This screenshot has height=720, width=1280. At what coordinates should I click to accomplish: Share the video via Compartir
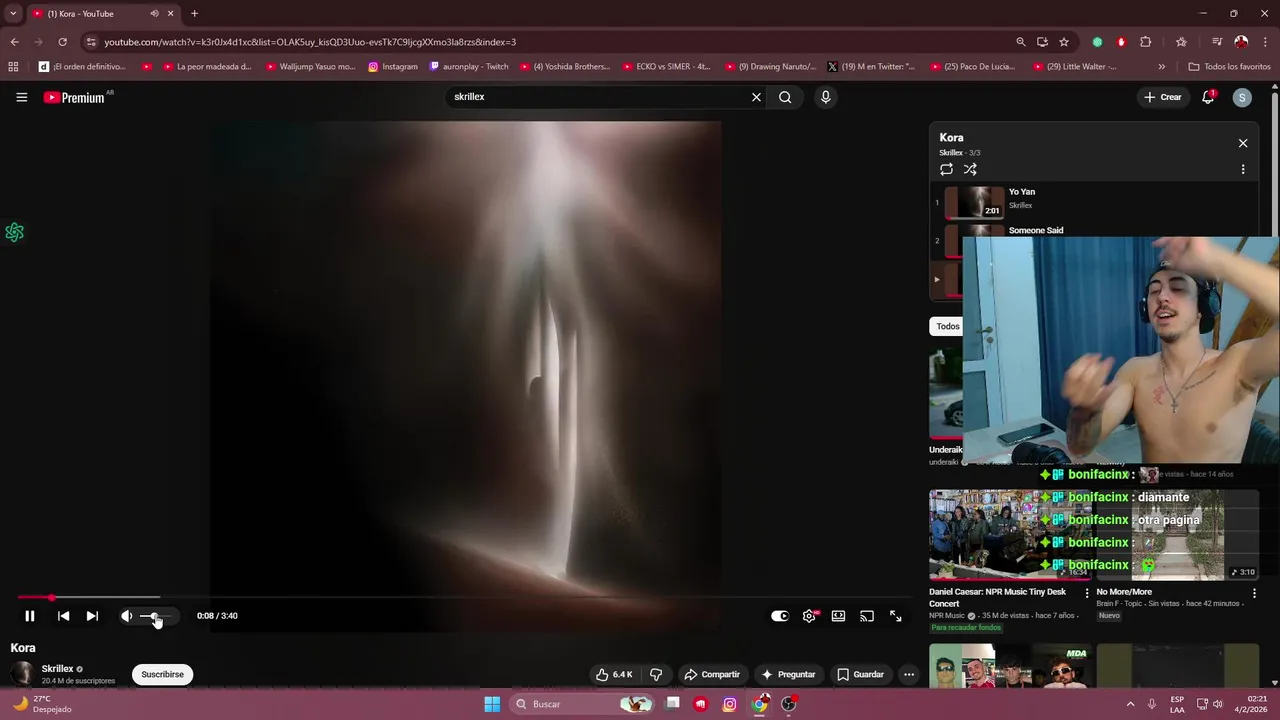pyautogui.click(x=712, y=674)
